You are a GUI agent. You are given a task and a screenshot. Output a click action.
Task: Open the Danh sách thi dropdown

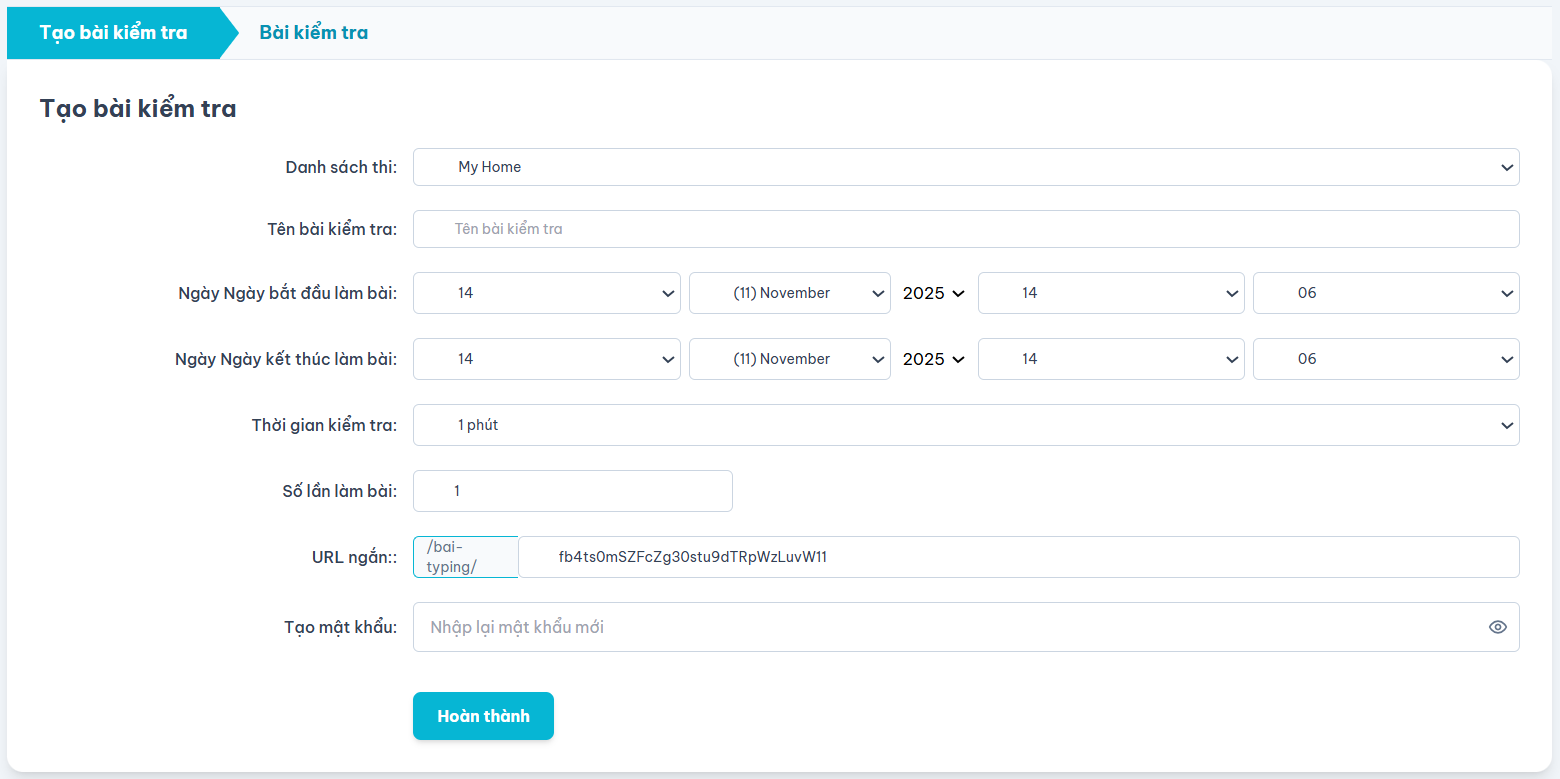(965, 167)
